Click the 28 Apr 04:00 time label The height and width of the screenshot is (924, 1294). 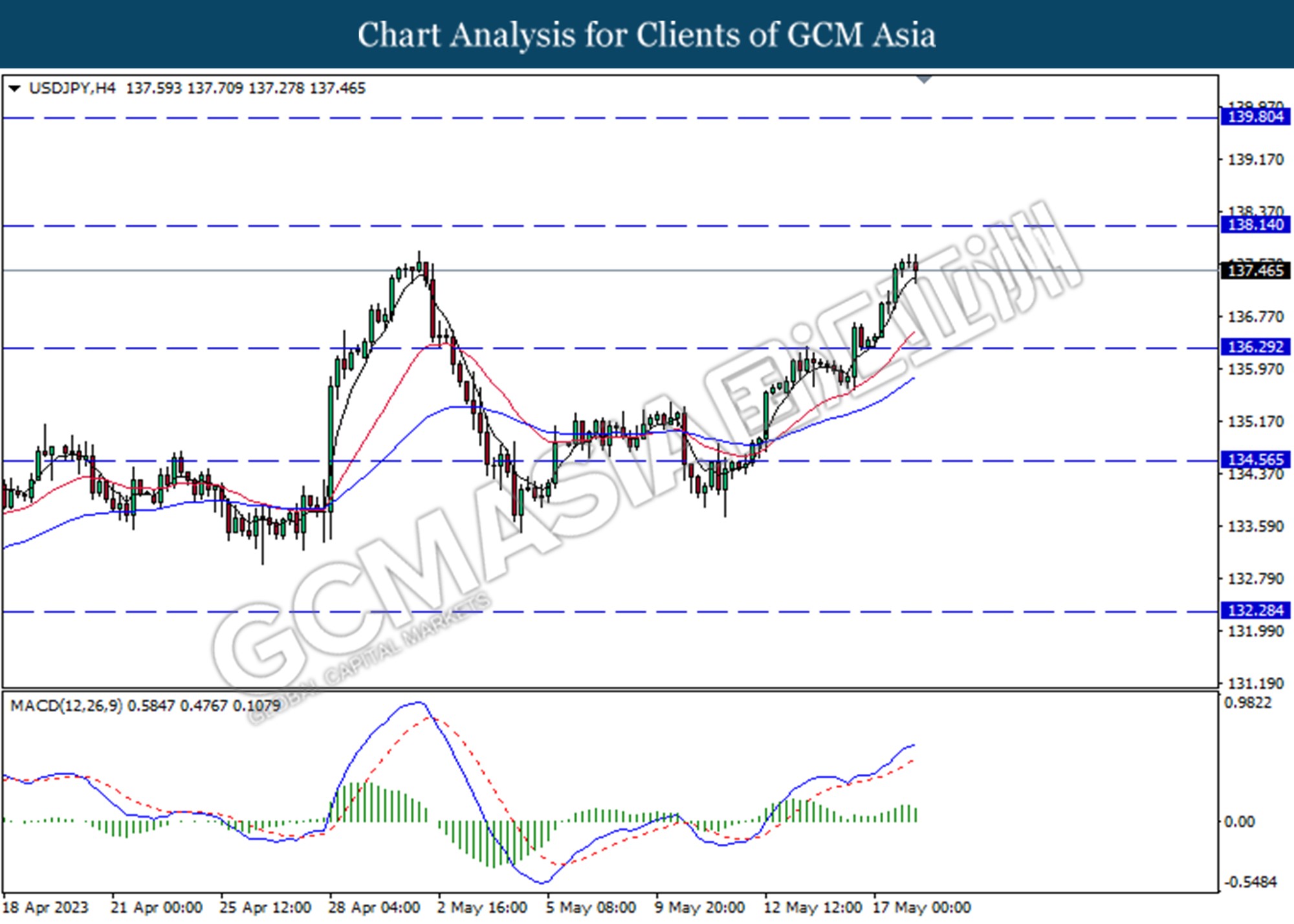[x=374, y=908]
